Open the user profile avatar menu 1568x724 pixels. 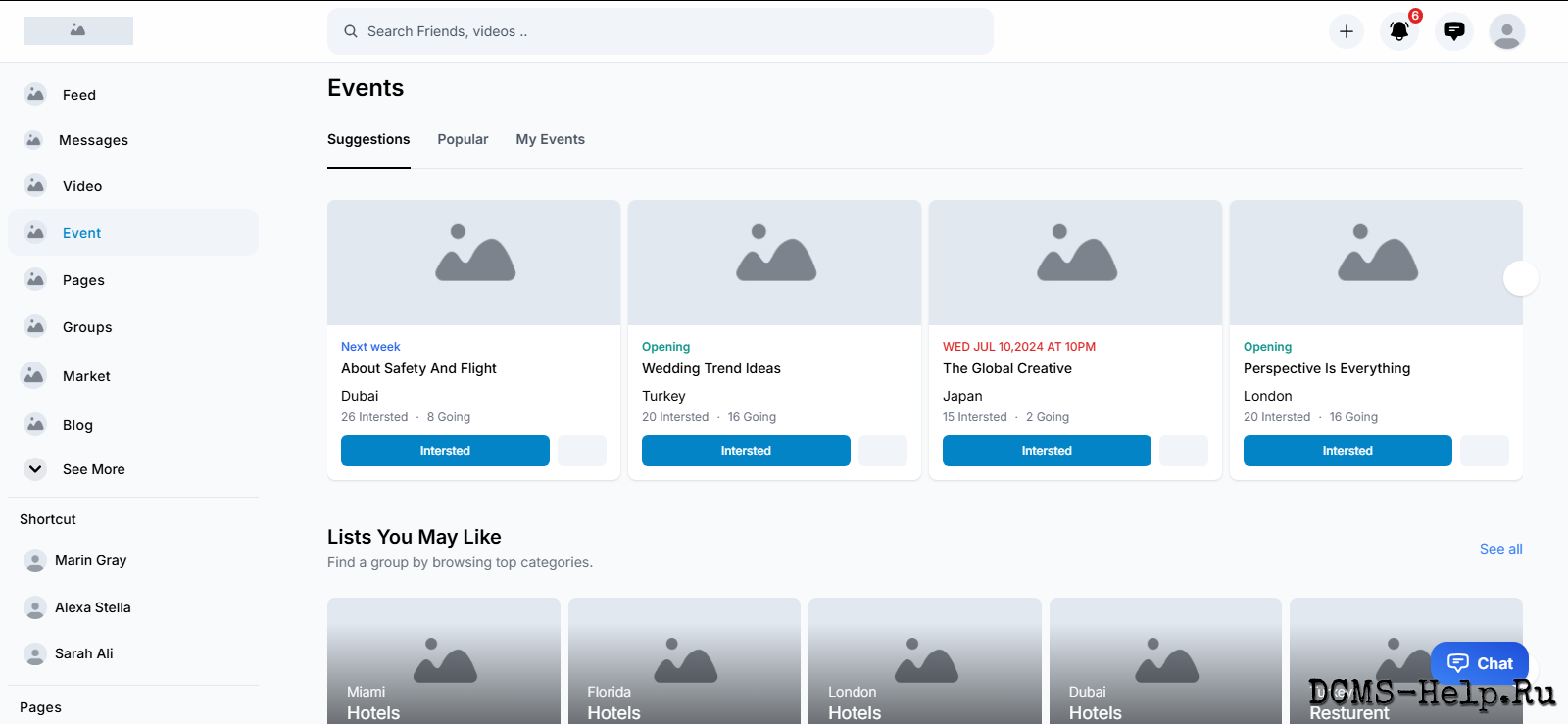(1506, 31)
